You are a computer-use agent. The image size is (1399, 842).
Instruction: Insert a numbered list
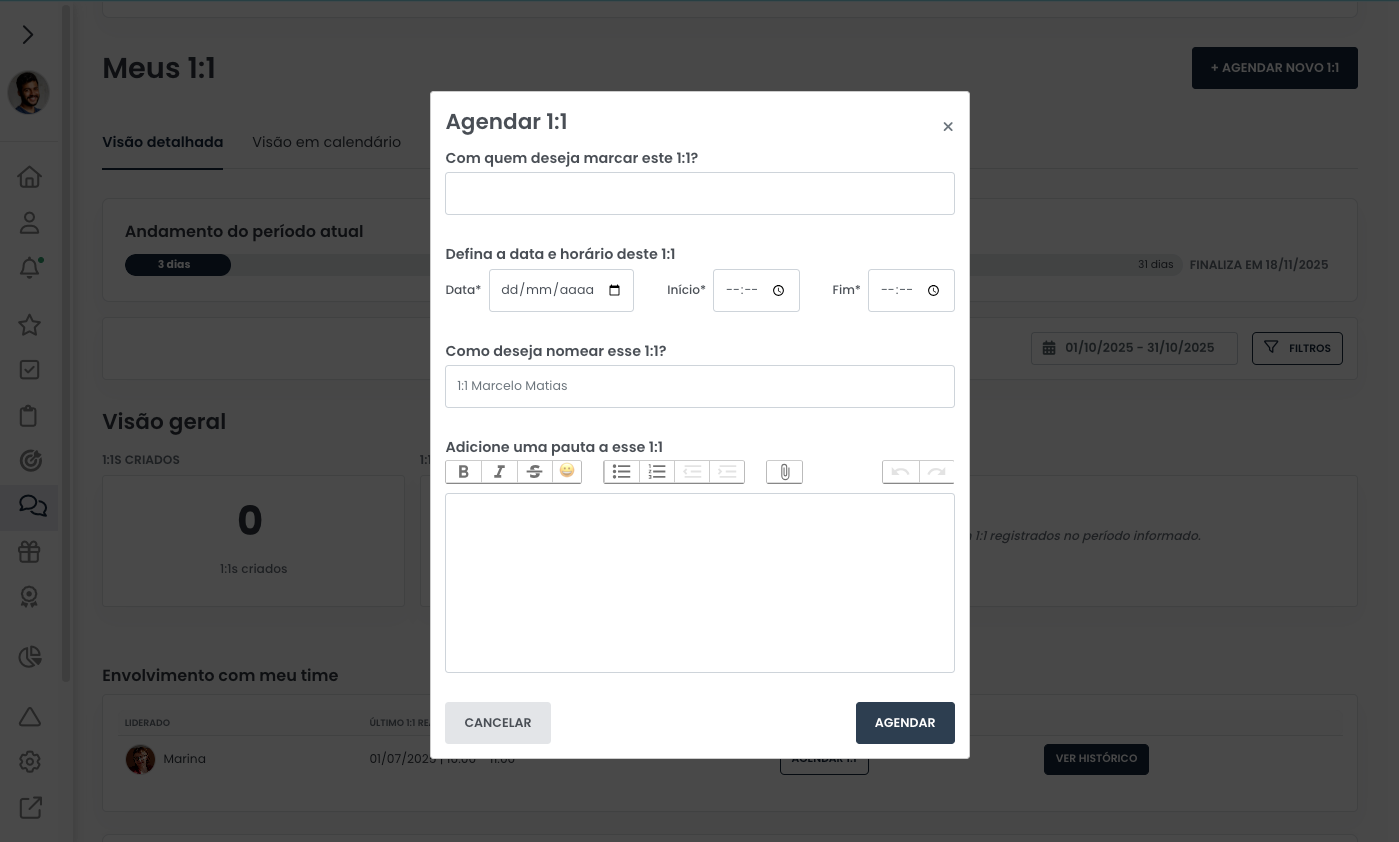[x=657, y=472]
